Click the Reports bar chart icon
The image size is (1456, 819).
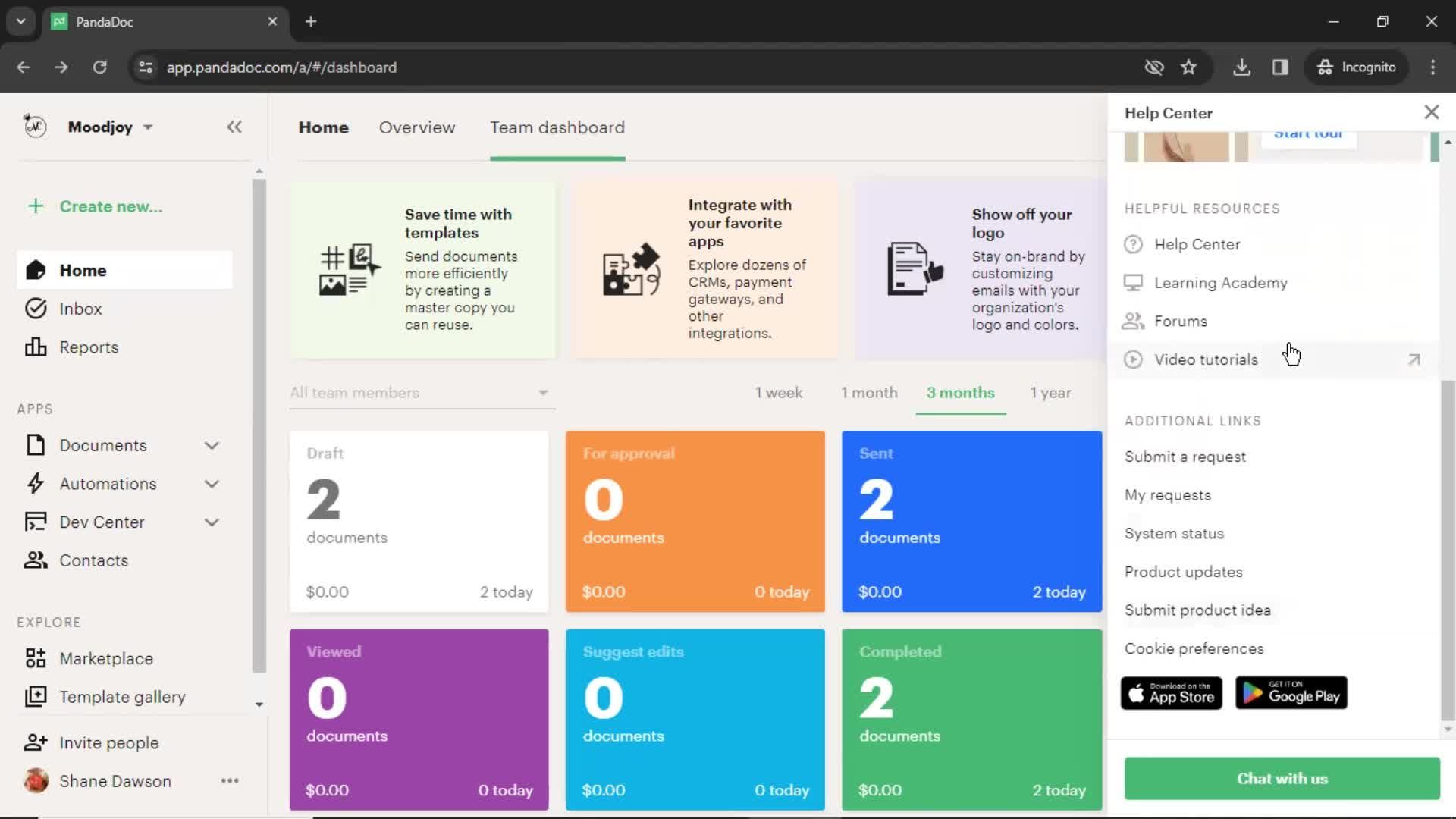tap(36, 347)
